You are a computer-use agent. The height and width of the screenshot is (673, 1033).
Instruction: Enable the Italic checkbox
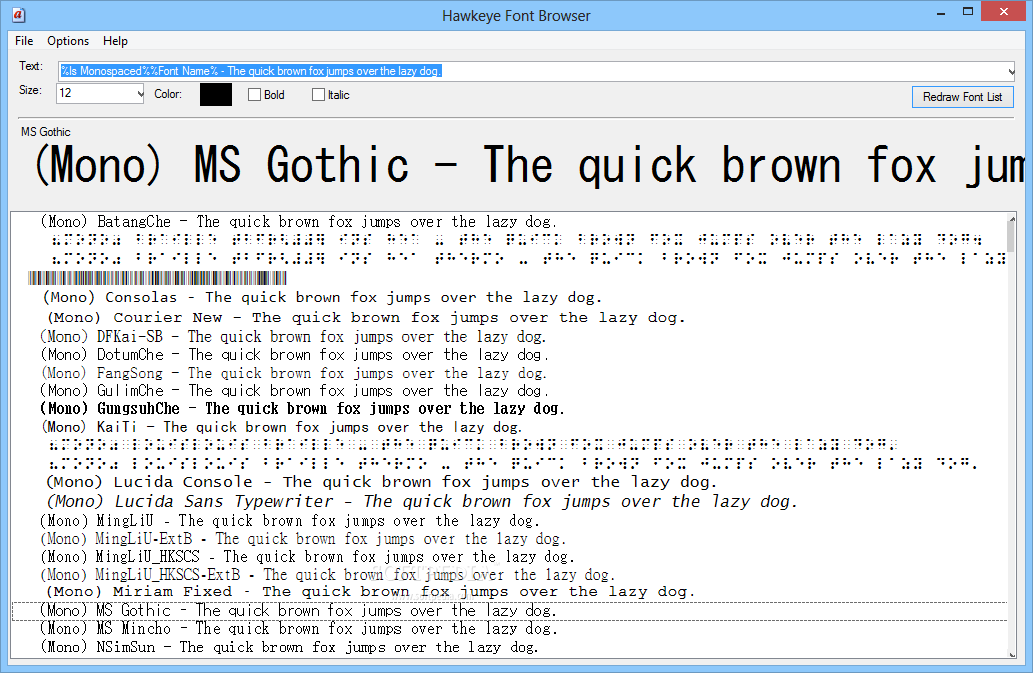(x=318, y=95)
